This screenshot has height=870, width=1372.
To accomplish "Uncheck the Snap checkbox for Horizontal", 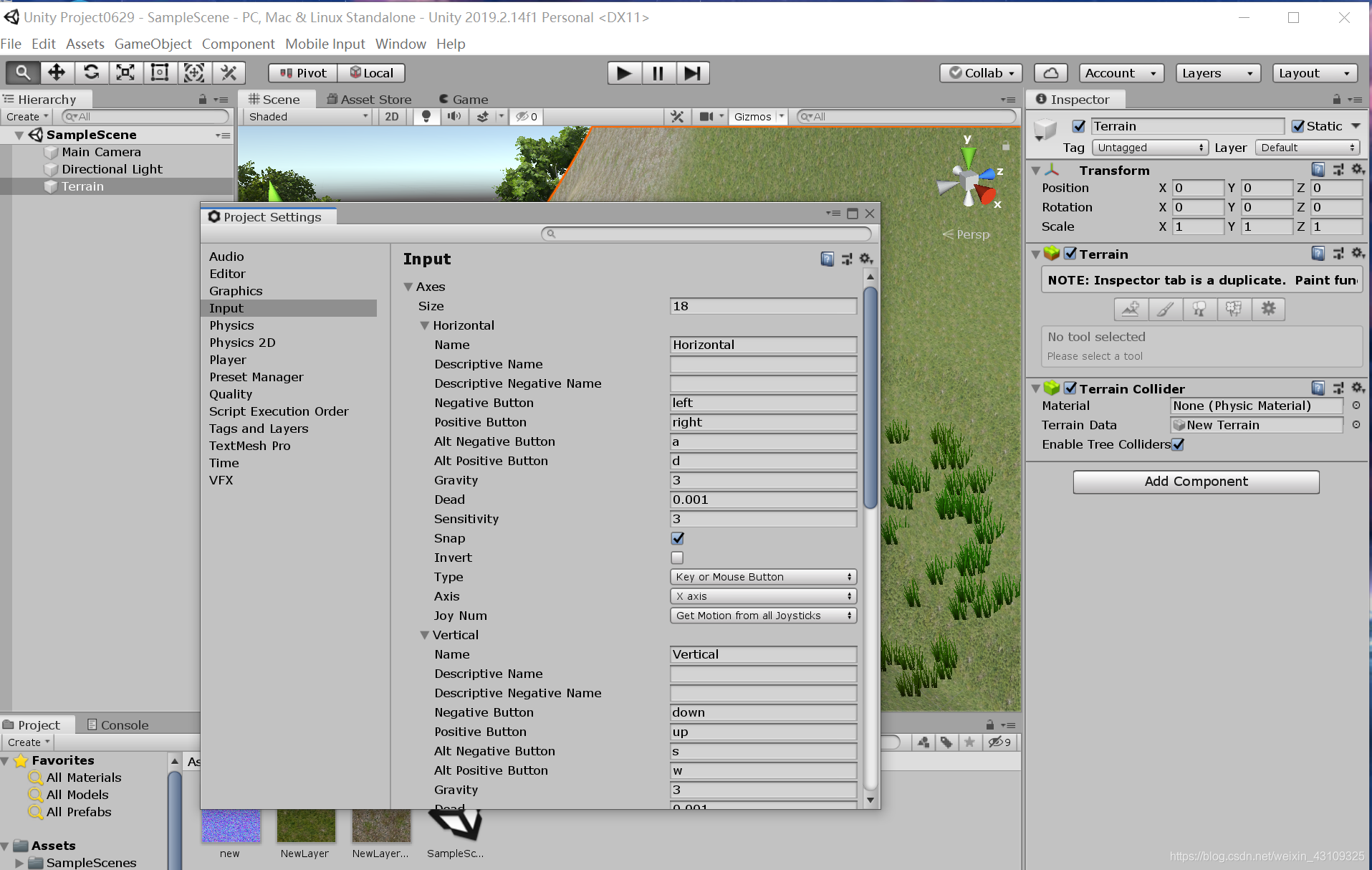I will (678, 538).
